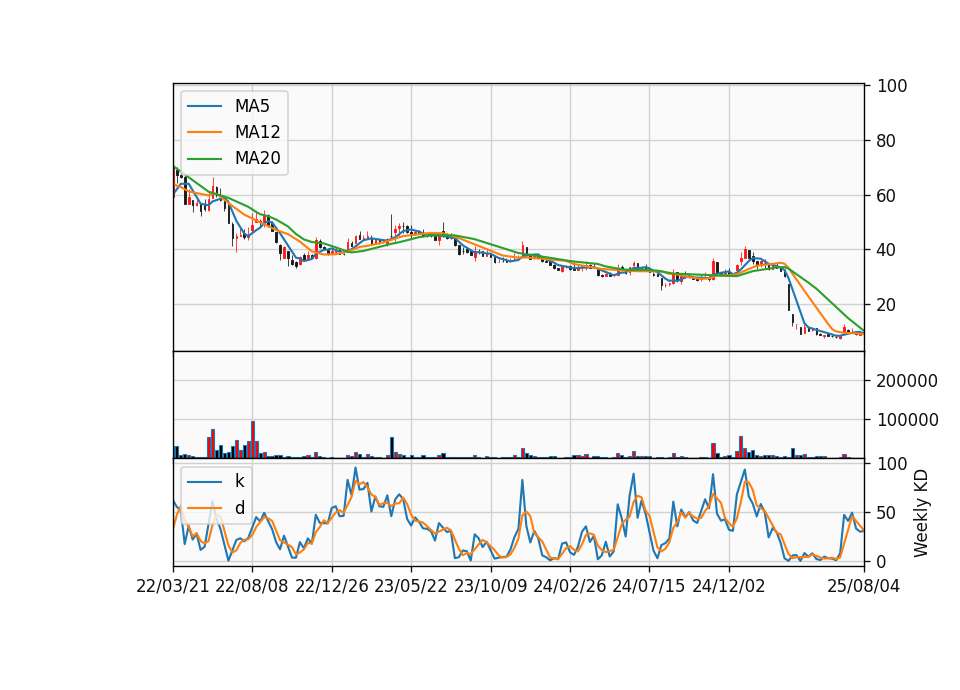This screenshot has width=960, height=690.
Task: Click the MA20 legend label
Action: click(x=257, y=158)
